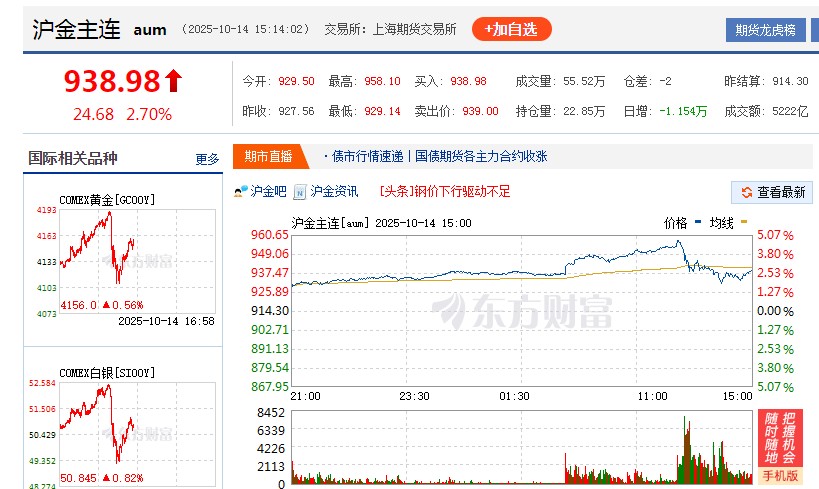Open 国债期货各主力合约收涨 link
819x489 pixels.
[481, 156]
